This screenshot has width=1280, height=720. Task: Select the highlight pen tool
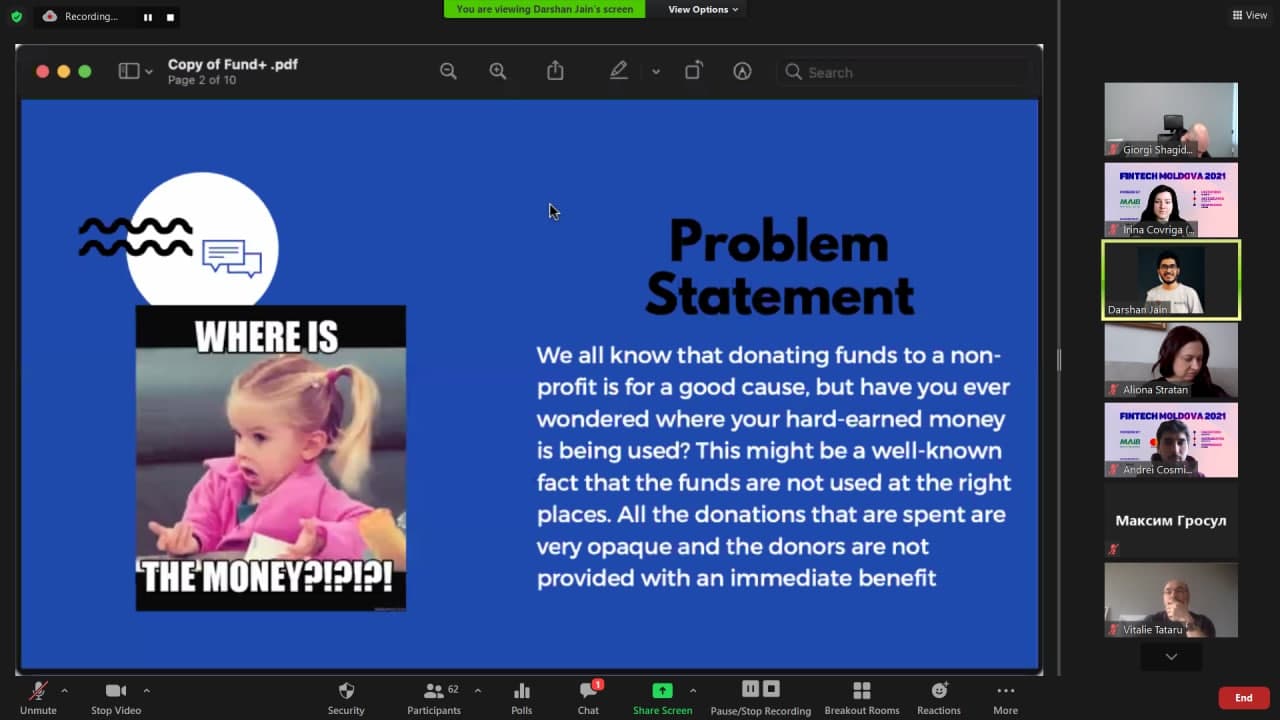[x=619, y=71]
